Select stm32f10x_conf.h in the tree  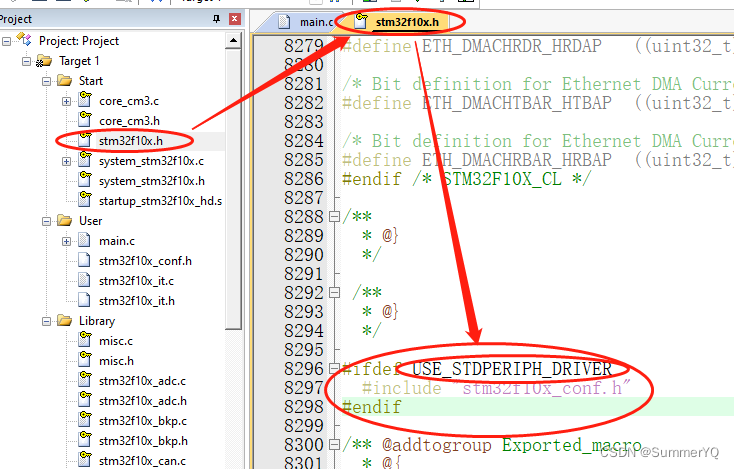tap(145, 261)
